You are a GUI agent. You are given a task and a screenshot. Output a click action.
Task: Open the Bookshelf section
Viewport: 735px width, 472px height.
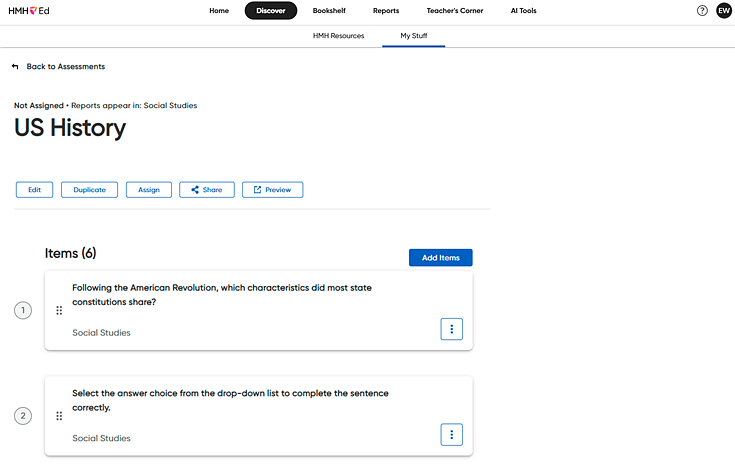coord(329,11)
